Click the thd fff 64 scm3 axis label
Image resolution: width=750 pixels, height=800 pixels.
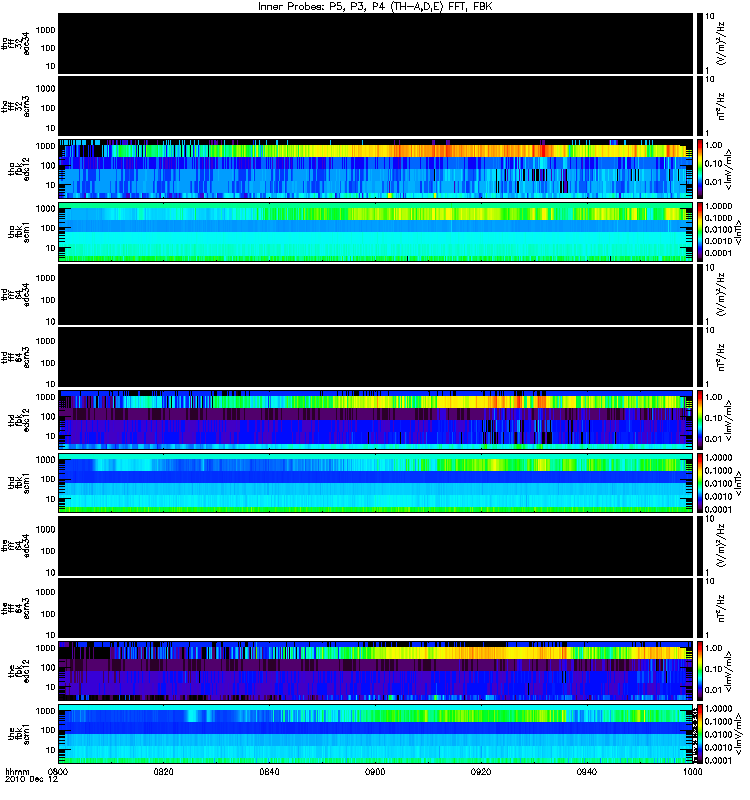(15, 357)
